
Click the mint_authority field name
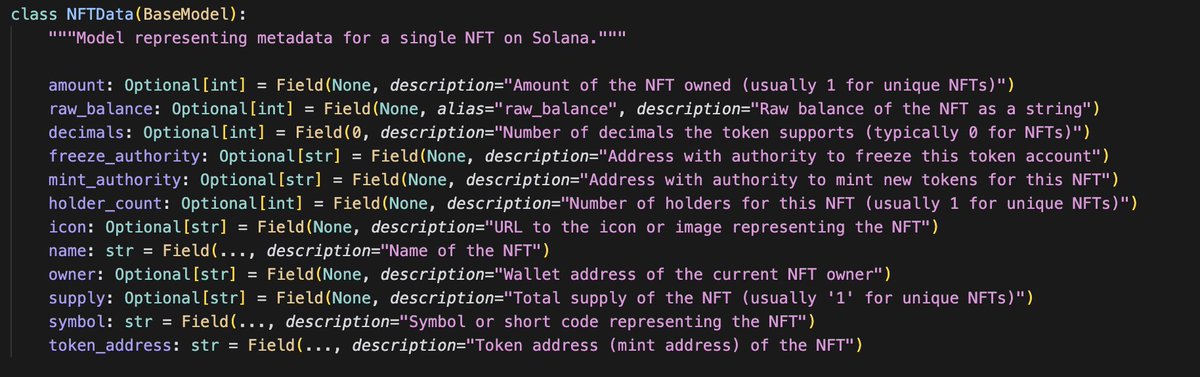(115, 180)
